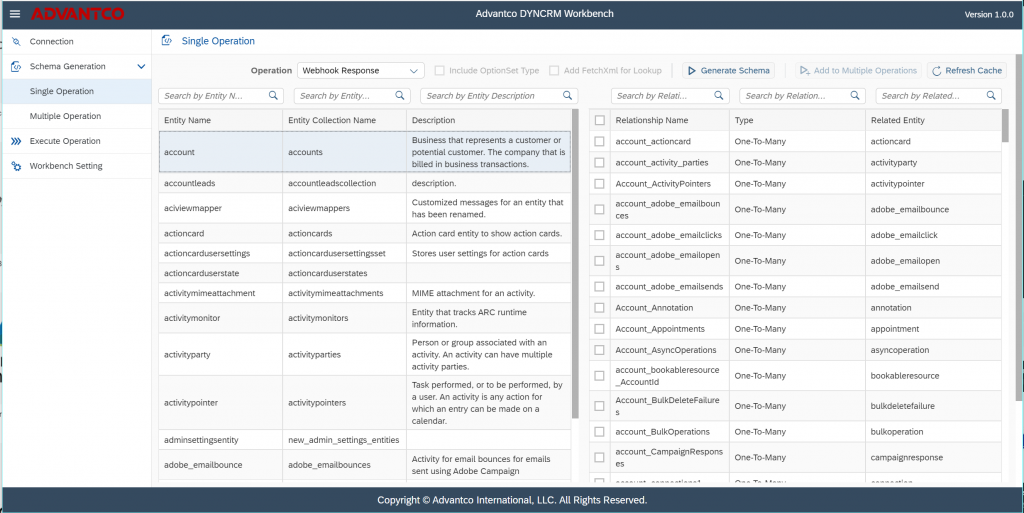Check the account_adobe_emailclicks checkbox
The width and height of the screenshot is (1024, 513).
pyautogui.click(x=600, y=235)
